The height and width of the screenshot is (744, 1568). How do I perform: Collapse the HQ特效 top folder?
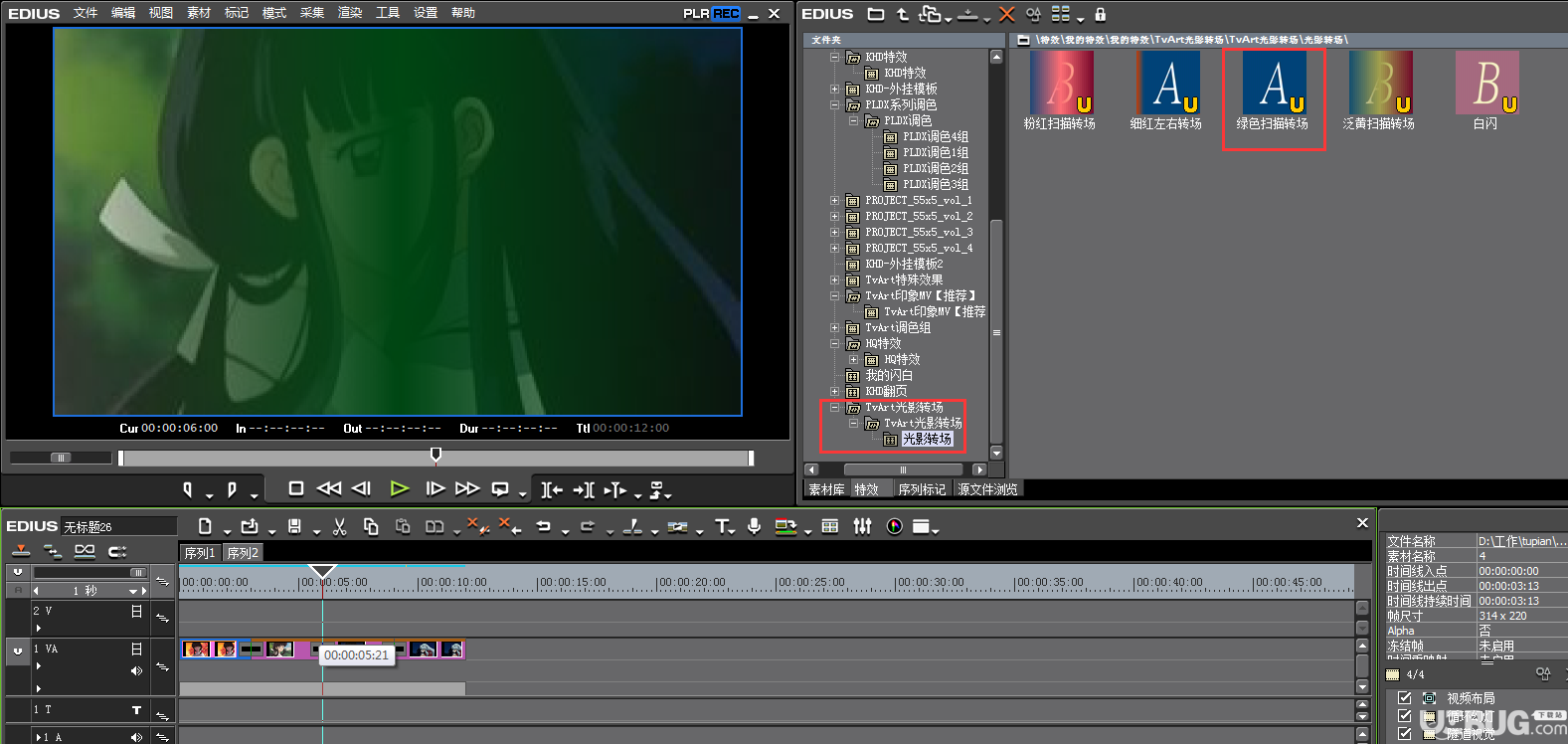click(x=834, y=343)
